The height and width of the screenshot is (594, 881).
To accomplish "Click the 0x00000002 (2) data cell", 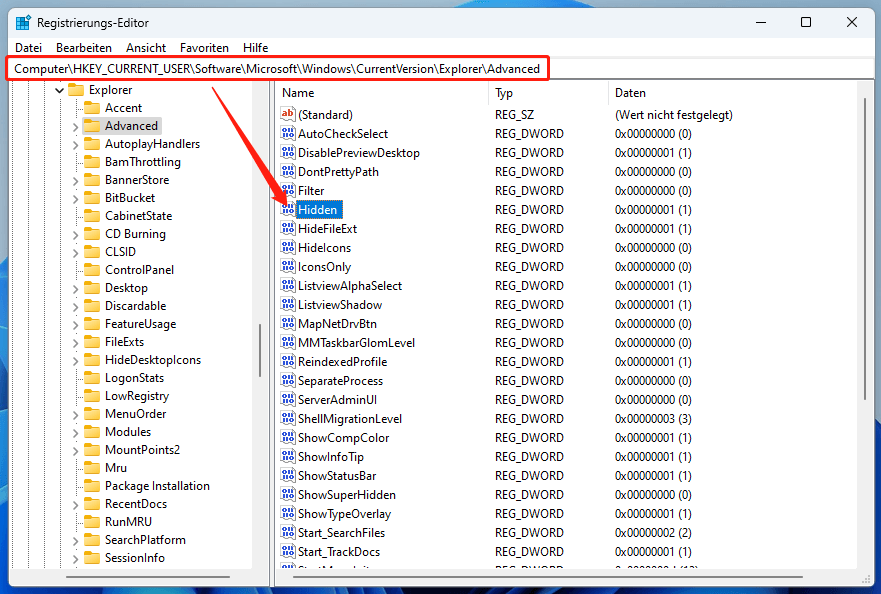I will 653,532.
